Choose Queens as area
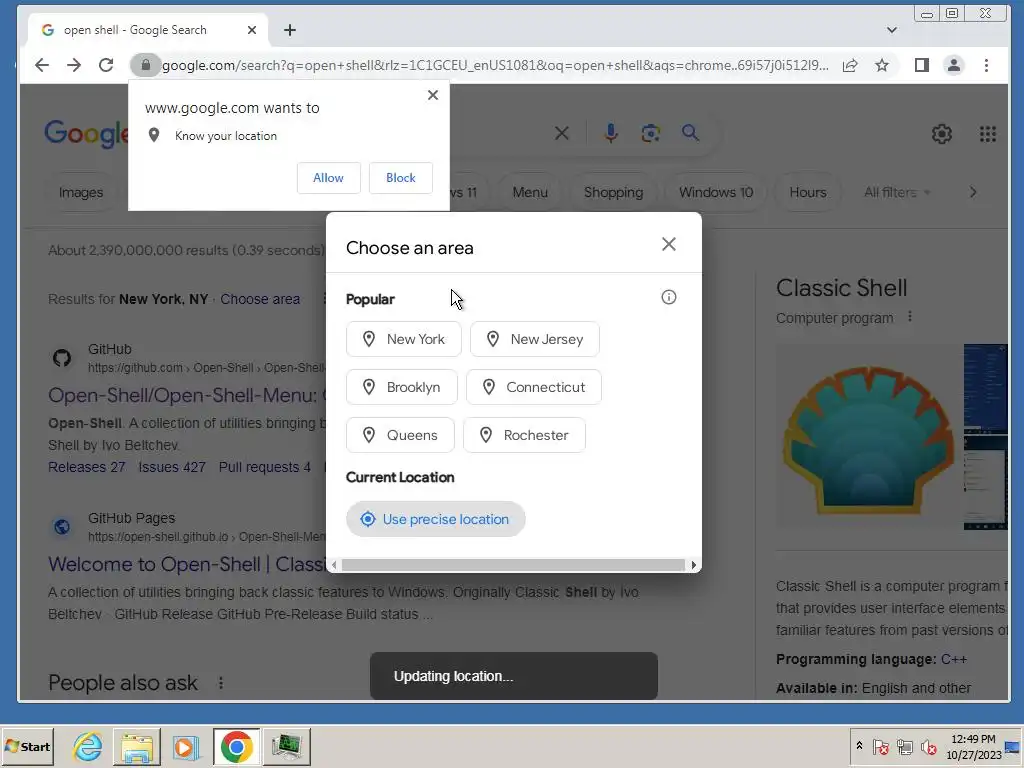1024x768 pixels. (x=400, y=435)
